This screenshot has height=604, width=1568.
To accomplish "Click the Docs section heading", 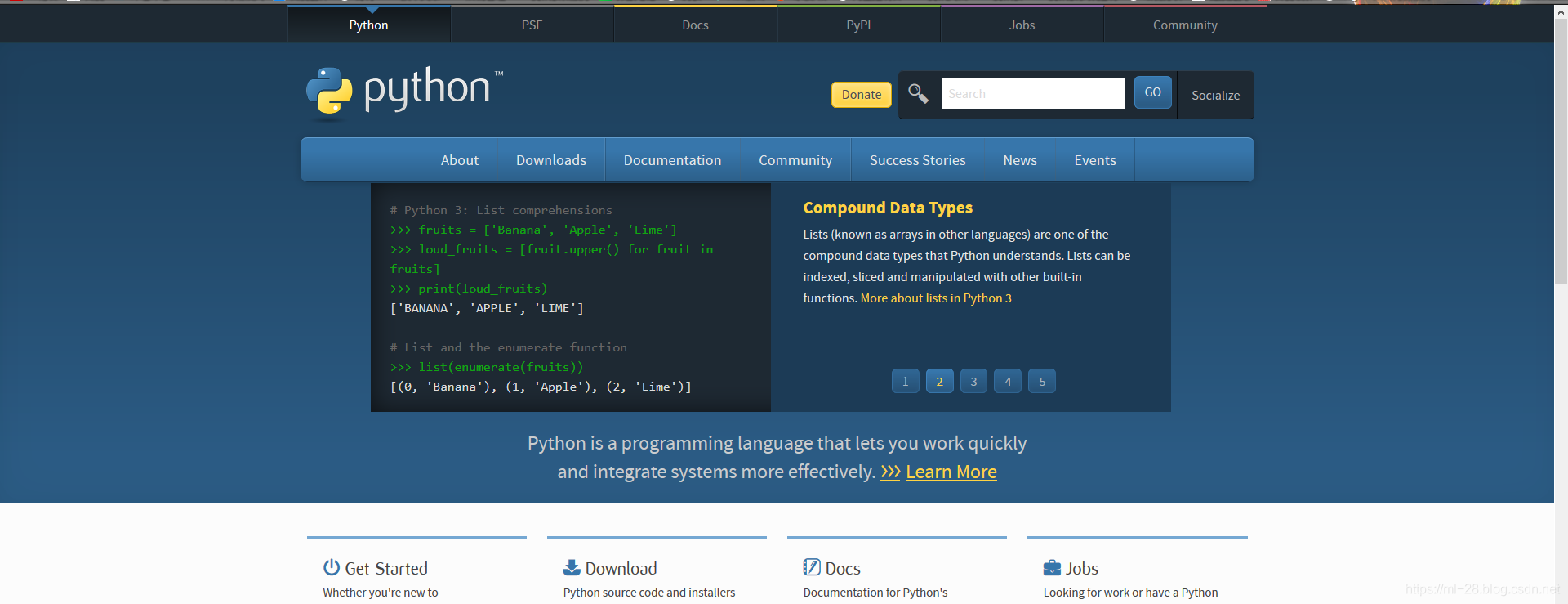I will pyautogui.click(x=843, y=568).
